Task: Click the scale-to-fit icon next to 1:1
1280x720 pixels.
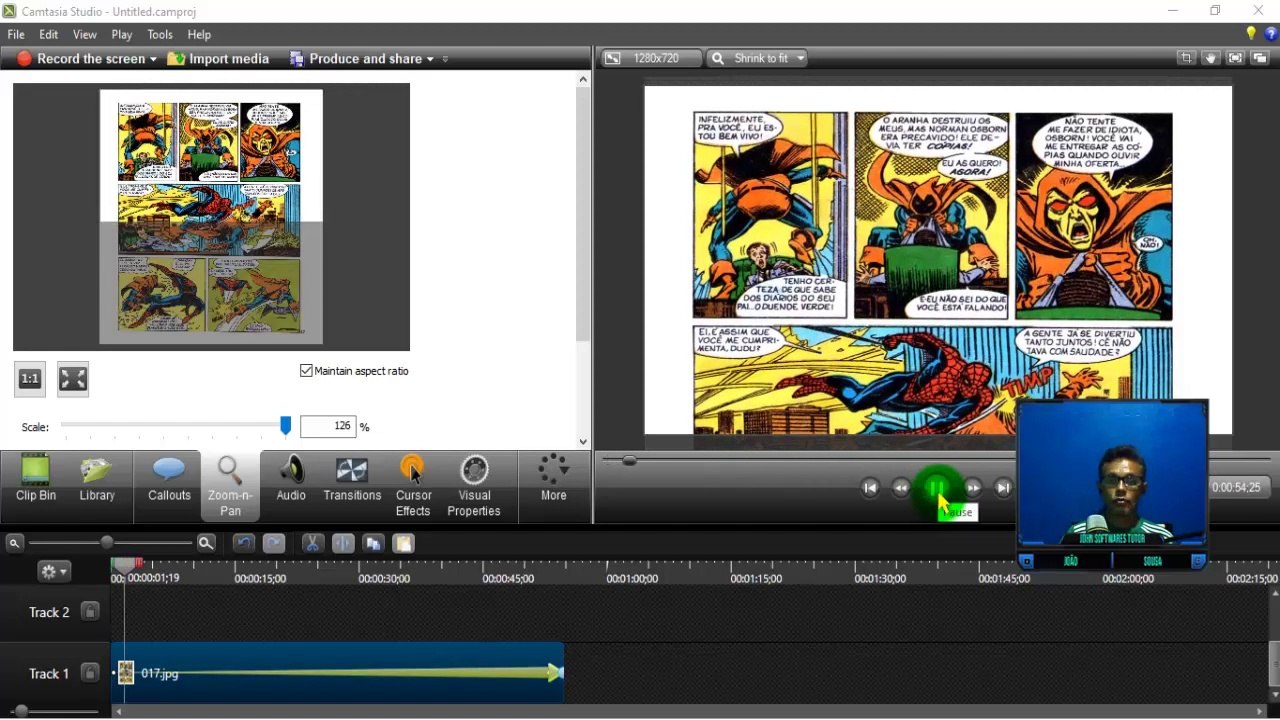Action: [73, 379]
